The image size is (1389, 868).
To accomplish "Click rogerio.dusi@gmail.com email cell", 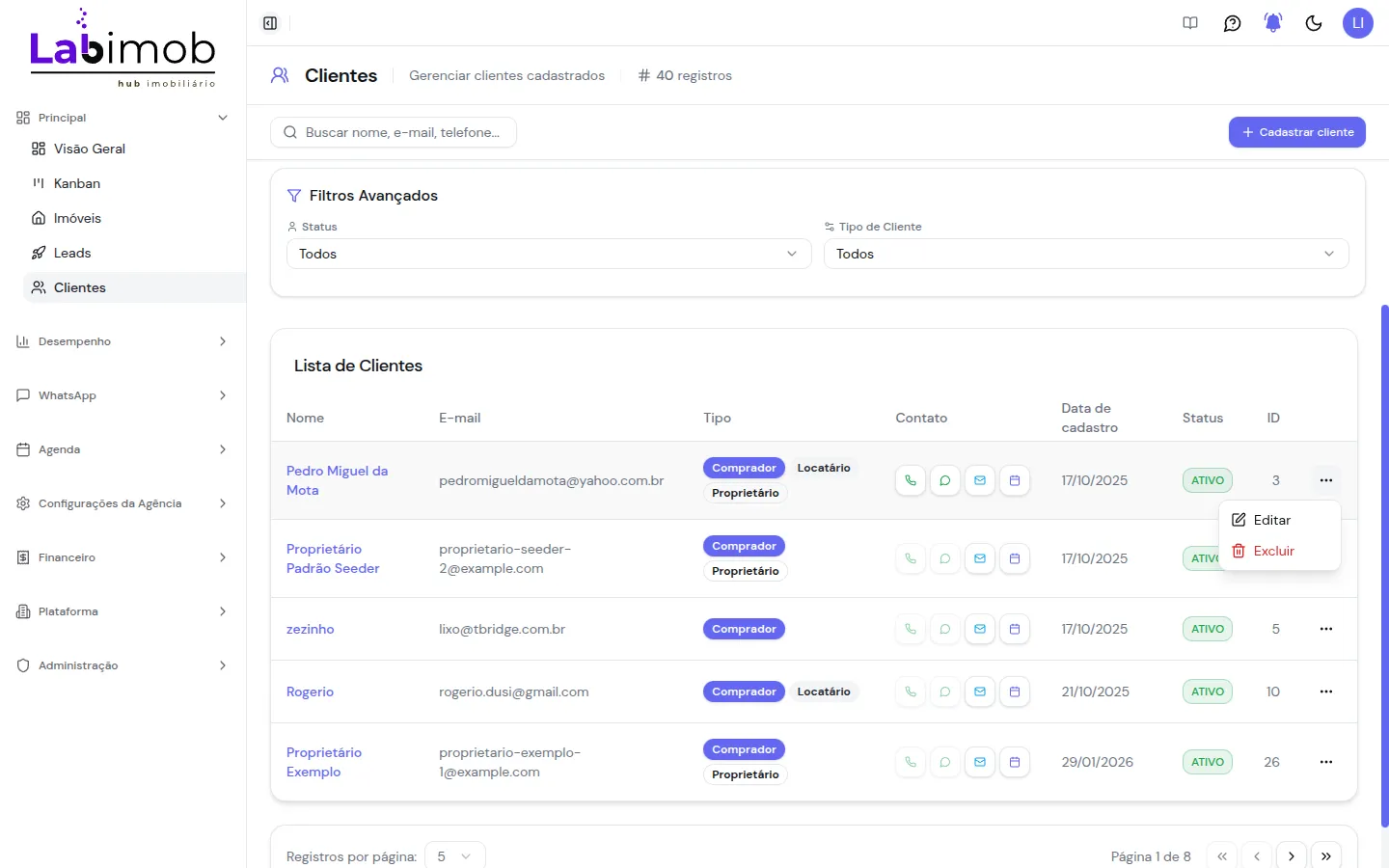I will click(513, 692).
